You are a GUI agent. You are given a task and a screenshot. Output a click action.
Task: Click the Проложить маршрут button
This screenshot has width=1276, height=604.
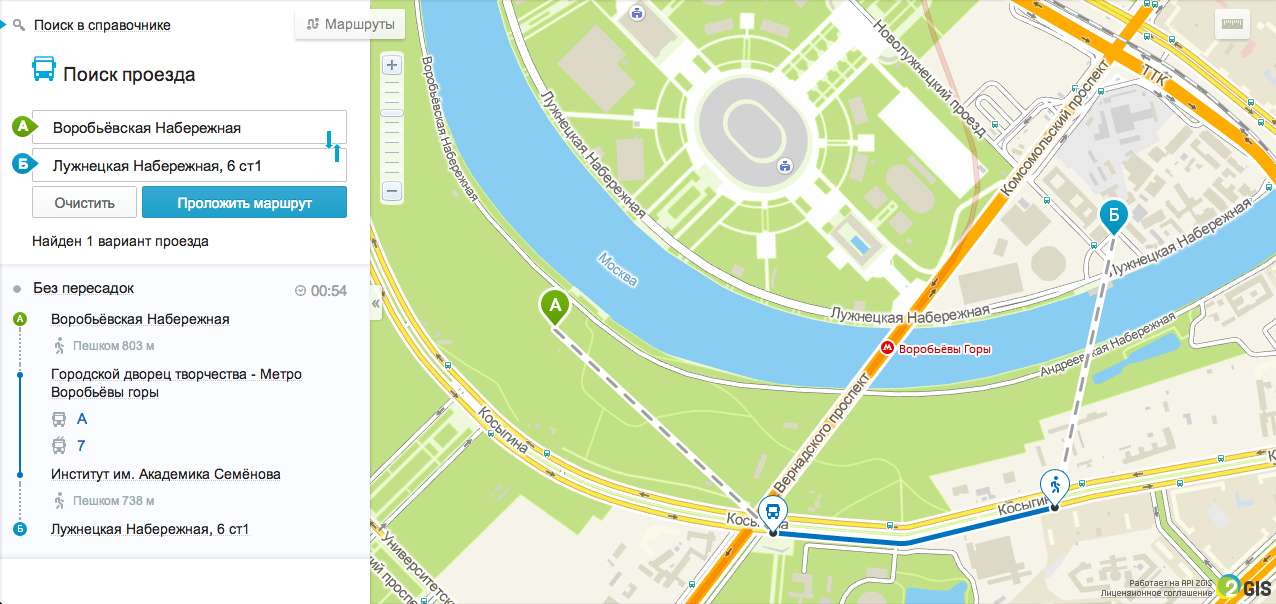pos(245,202)
